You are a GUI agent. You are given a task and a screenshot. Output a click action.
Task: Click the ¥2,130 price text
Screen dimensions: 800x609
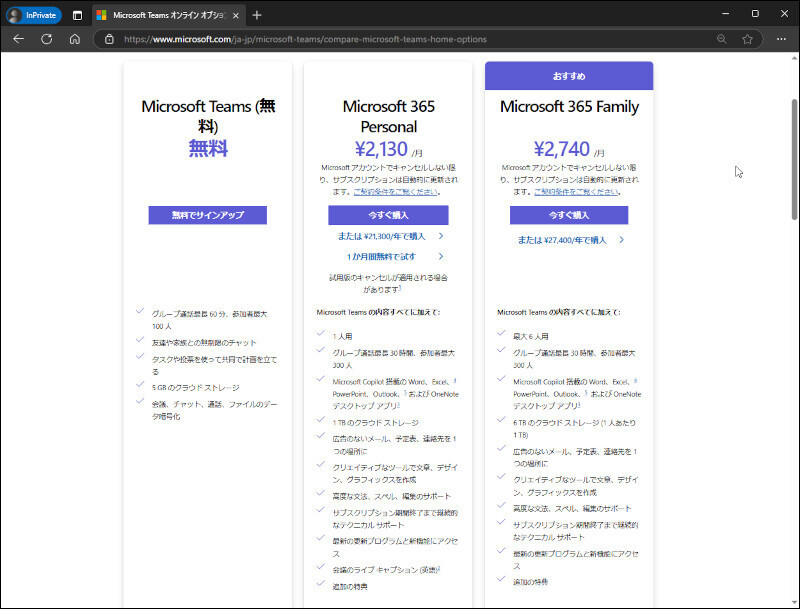click(381, 149)
